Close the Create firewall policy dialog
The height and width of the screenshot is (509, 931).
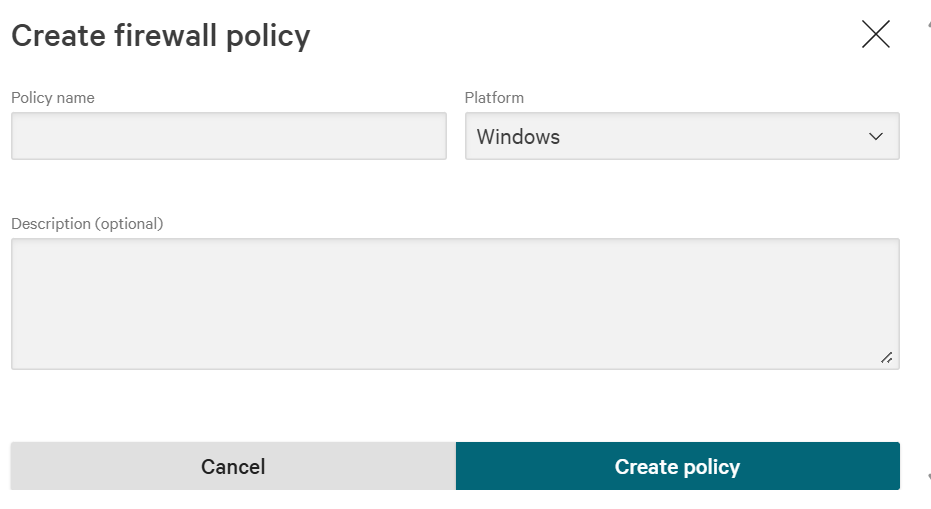875,35
